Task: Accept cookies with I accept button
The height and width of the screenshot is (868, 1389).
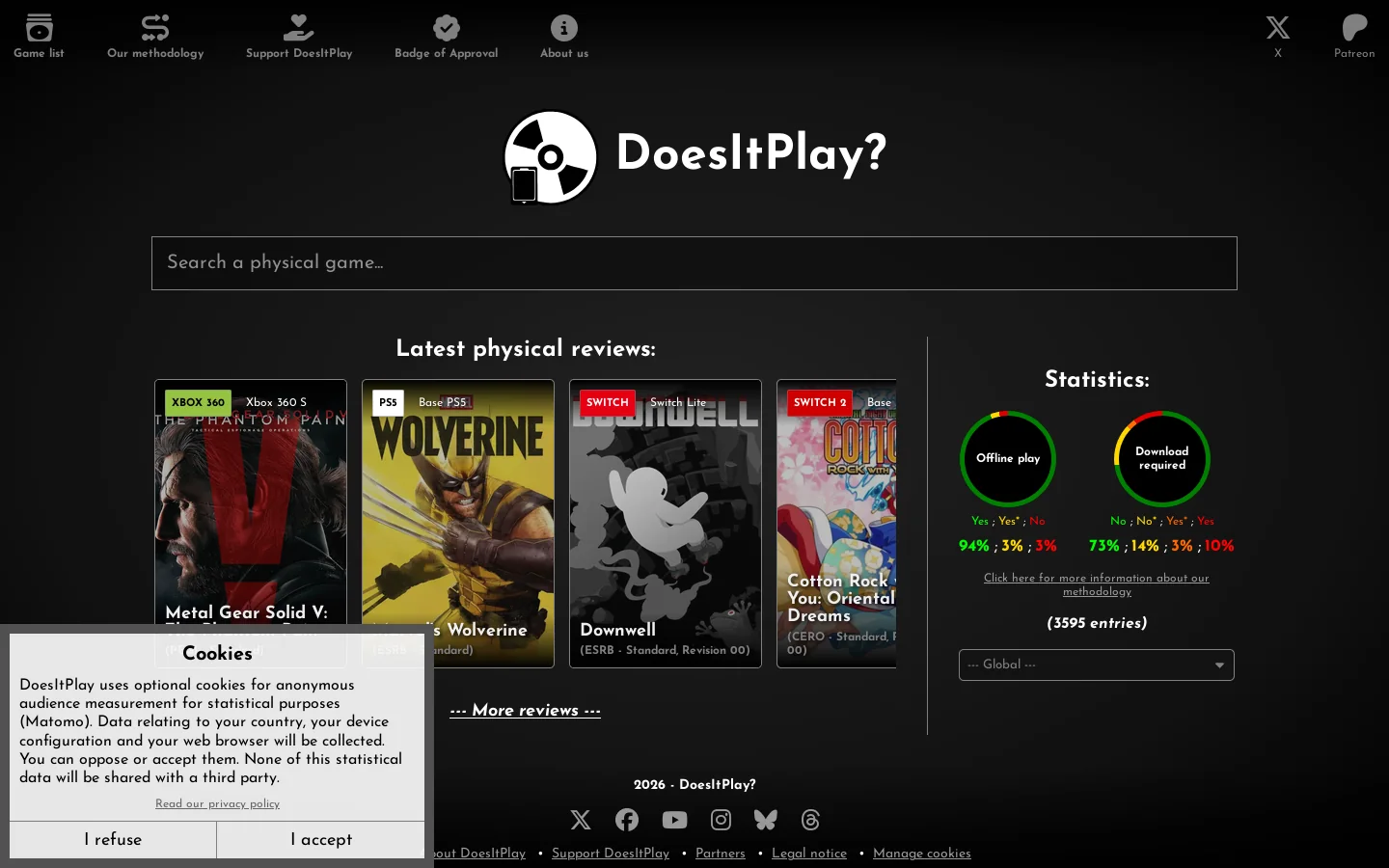Action: (x=321, y=839)
